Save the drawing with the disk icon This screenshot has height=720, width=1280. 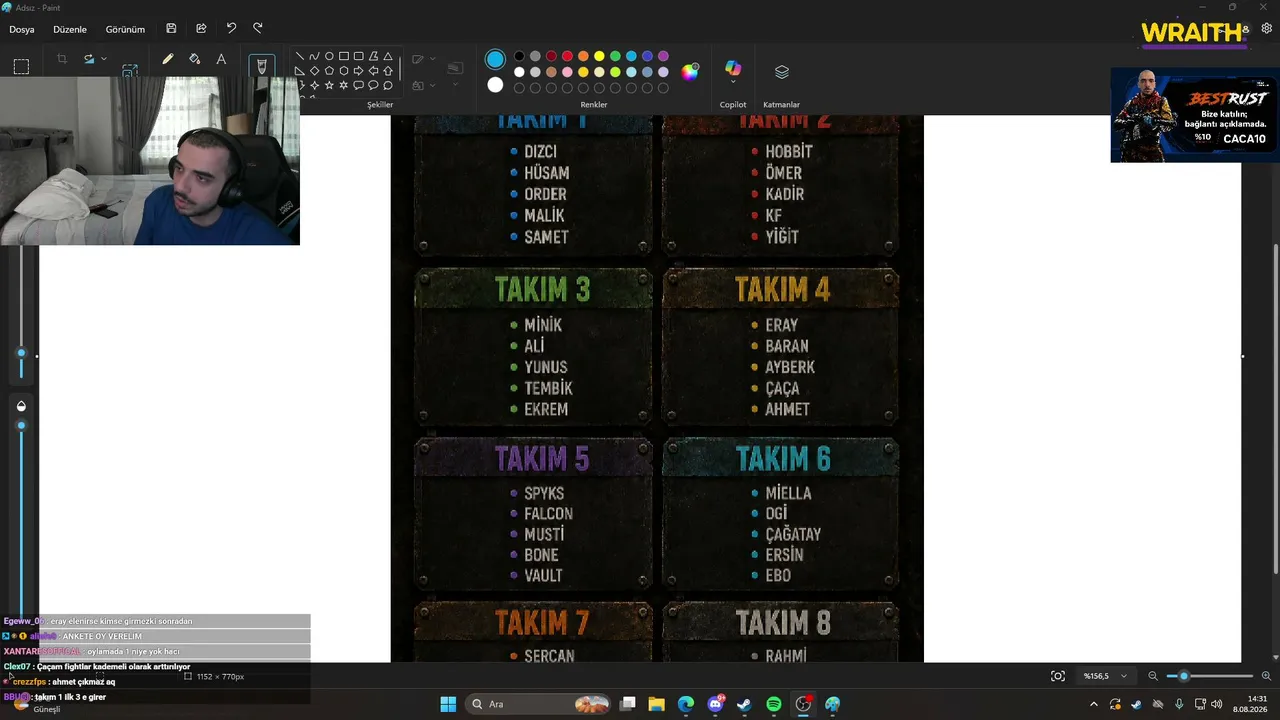coord(171,29)
